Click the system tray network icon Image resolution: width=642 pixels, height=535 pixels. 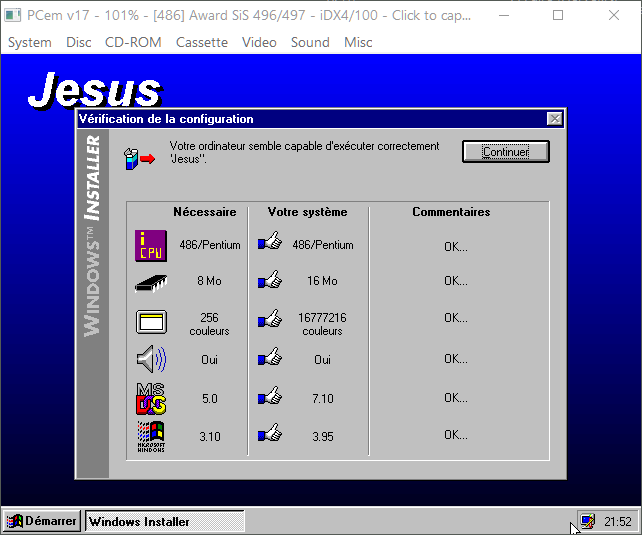pos(587,521)
